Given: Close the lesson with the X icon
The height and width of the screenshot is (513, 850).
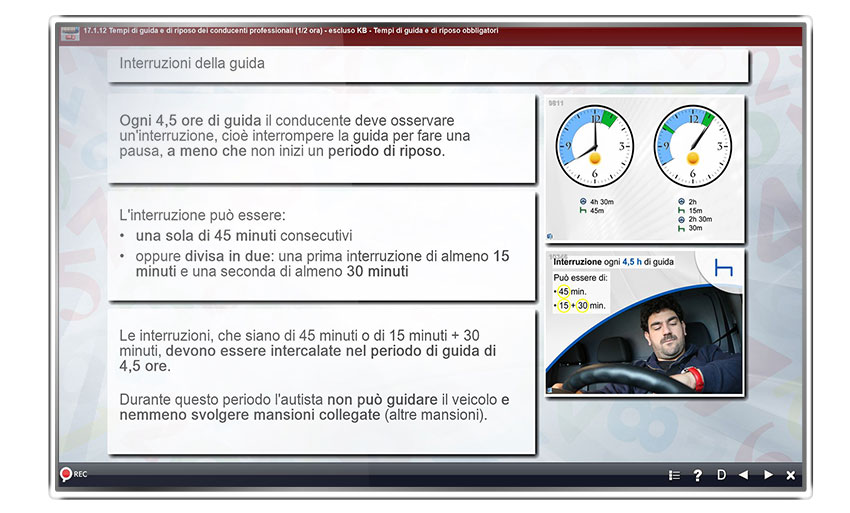Looking at the screenshot, I should [x=791, y=475].
